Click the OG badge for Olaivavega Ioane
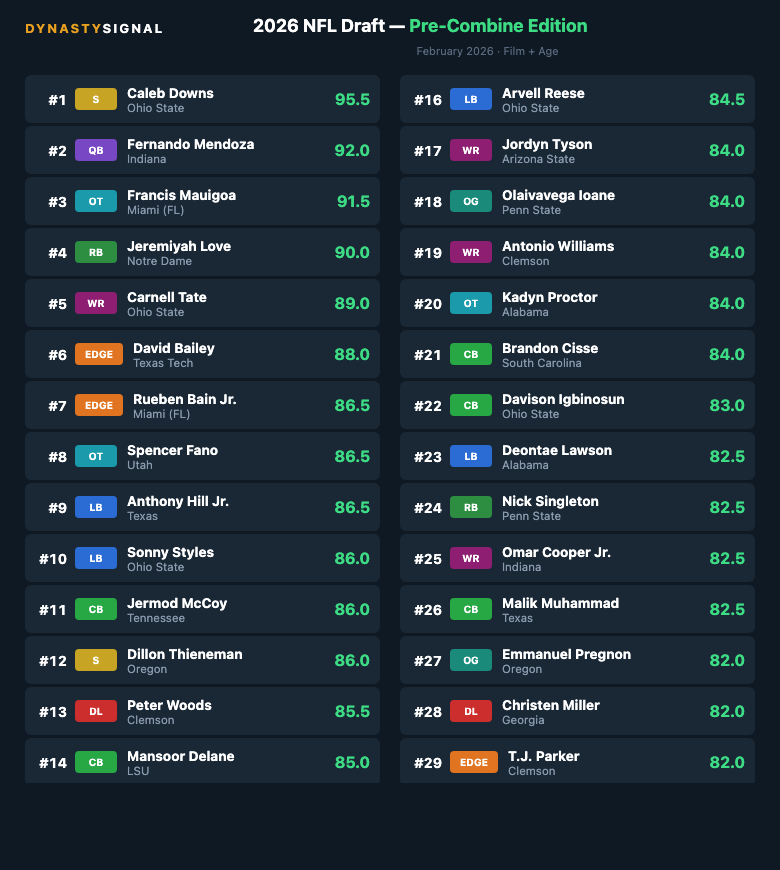Viewport: 780px width, 870px height. coord(471,202)
